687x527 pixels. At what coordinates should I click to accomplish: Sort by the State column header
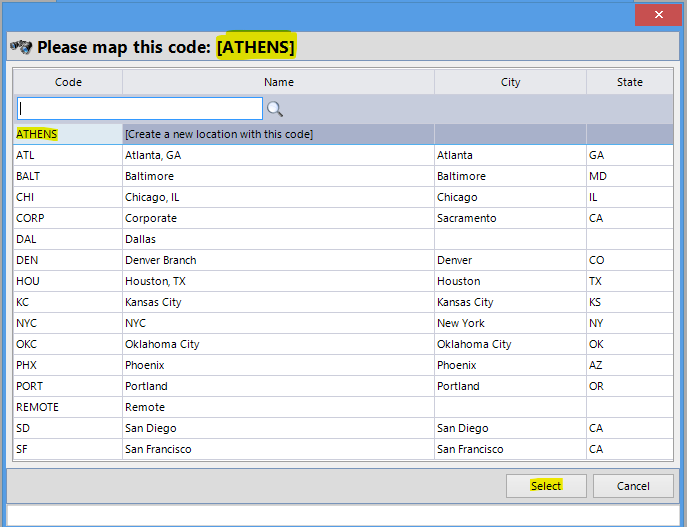click(630, 82)
